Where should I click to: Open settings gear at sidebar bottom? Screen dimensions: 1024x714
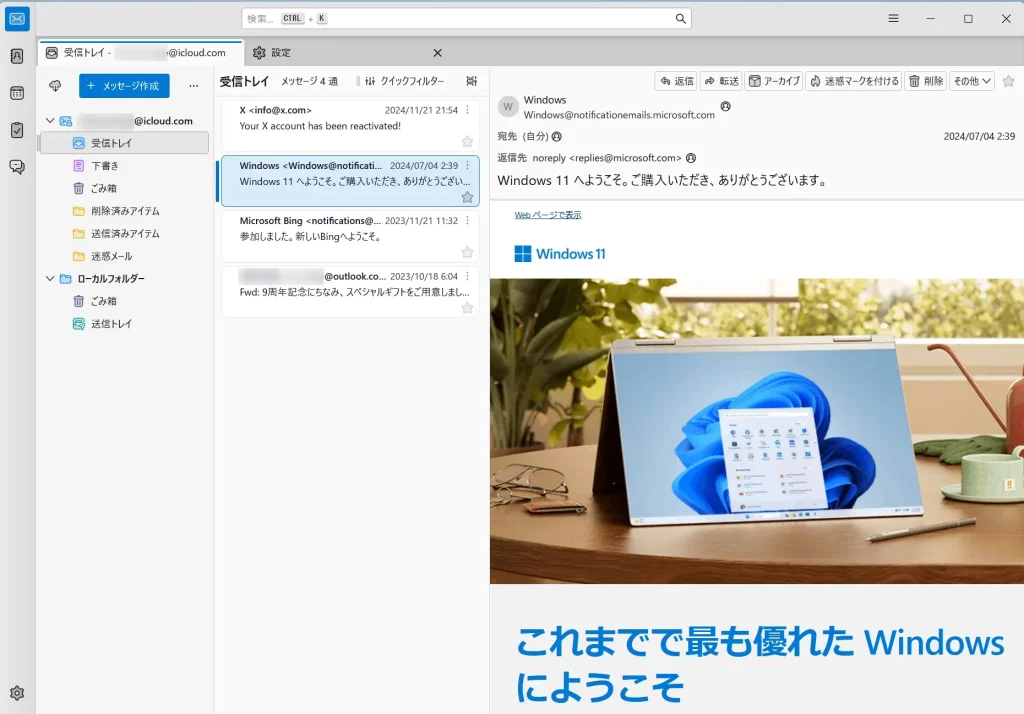(x=17, y=693)
